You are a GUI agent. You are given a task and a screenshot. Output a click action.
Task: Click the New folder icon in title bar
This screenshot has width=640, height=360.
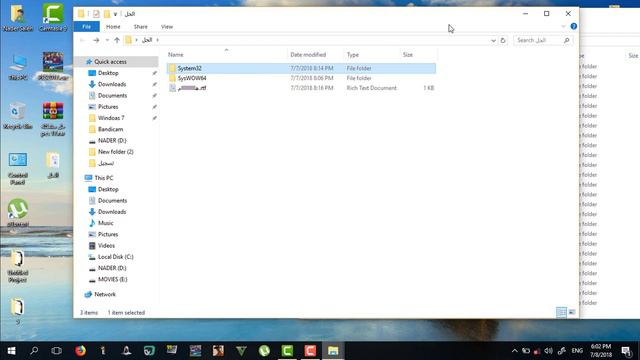click(x=107, y=14)
